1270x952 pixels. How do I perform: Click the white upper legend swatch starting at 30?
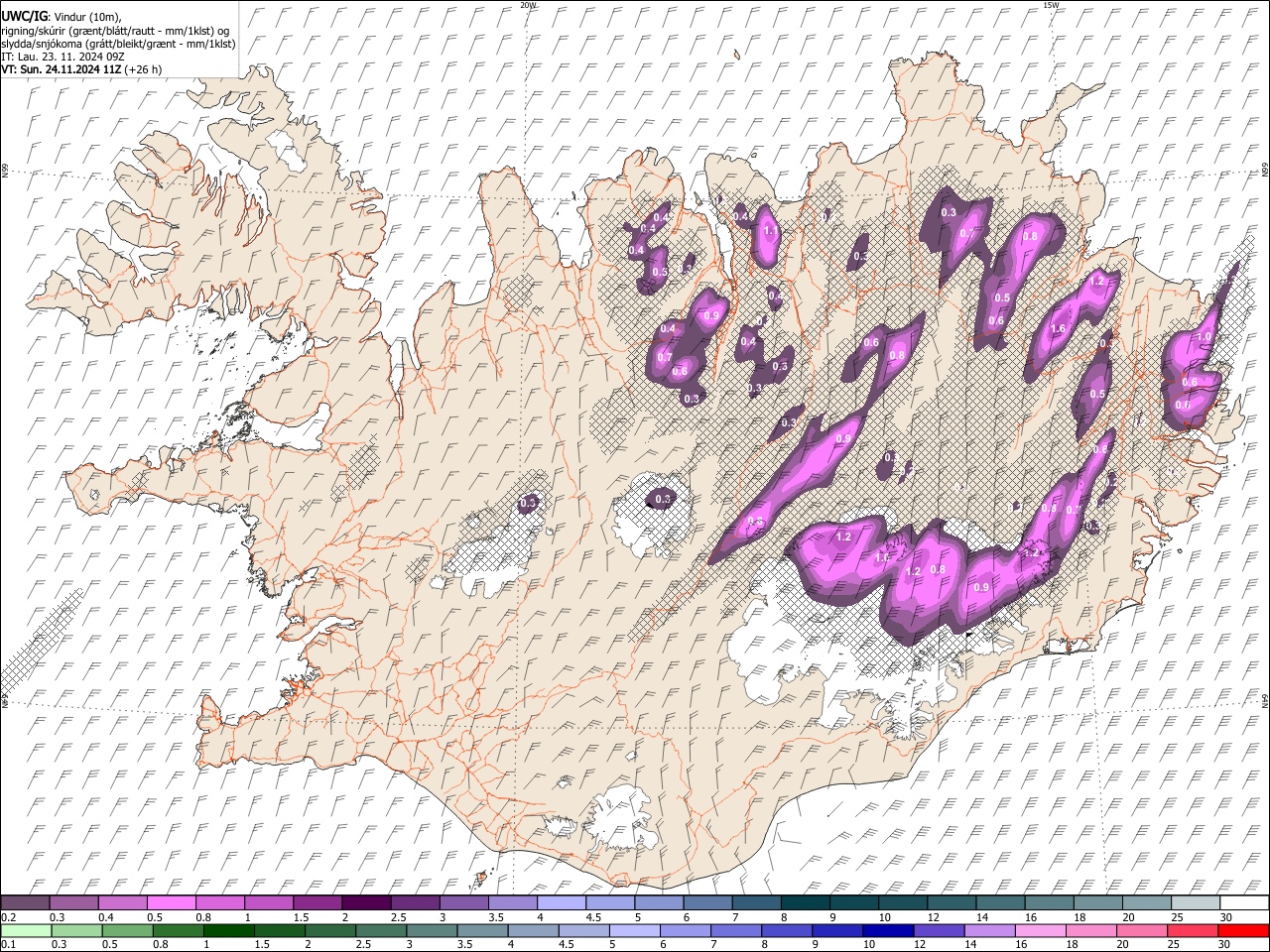coord(1244,902)
